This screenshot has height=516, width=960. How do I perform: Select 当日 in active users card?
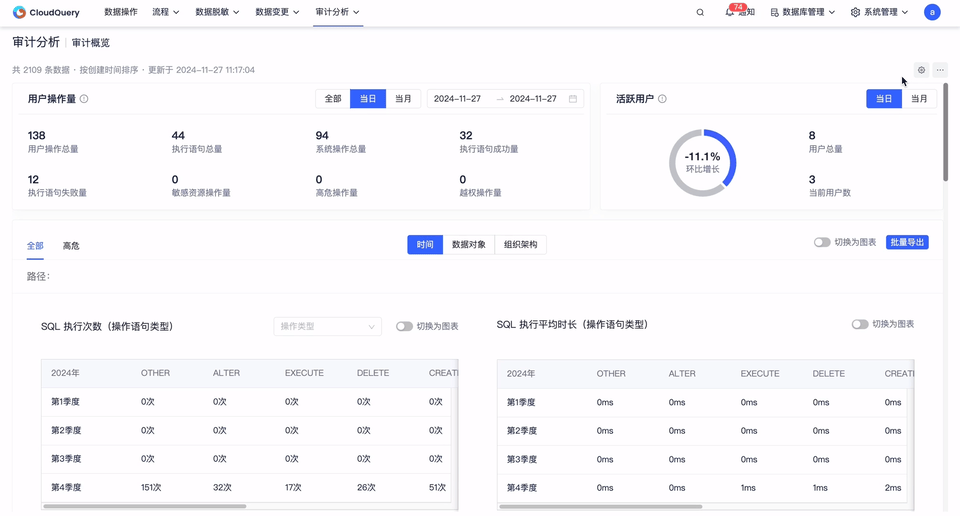(883, 99)
